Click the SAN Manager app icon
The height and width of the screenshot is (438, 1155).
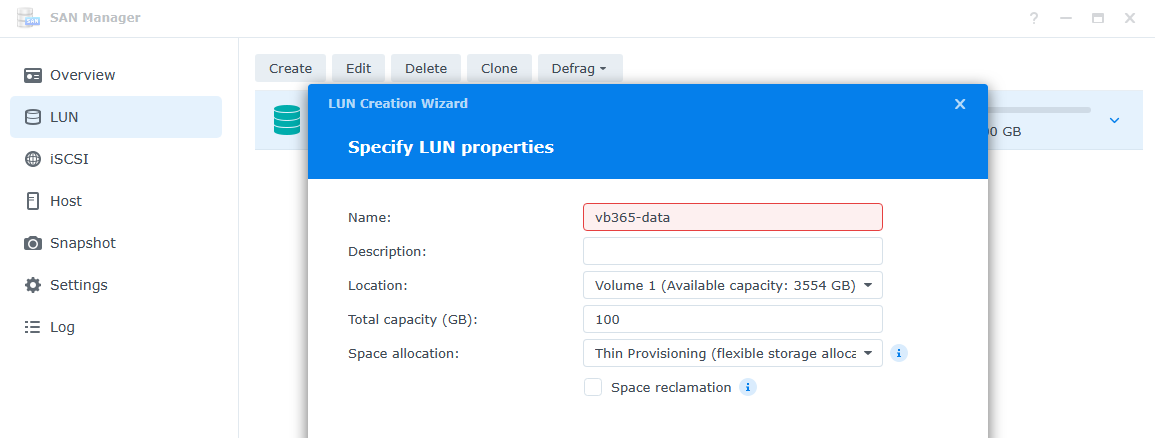click(28, 18)
